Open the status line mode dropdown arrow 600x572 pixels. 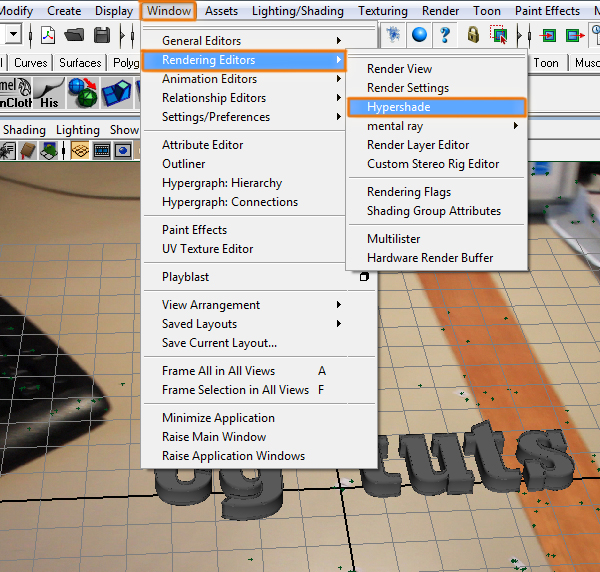coord(13,34)
